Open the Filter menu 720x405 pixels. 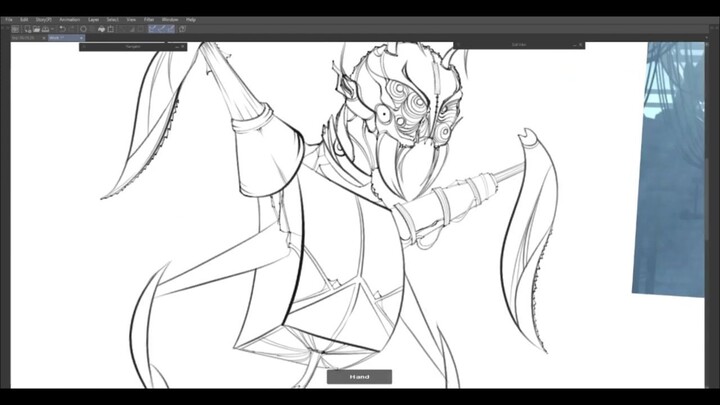pyautogui.click(x=147, y=19)
